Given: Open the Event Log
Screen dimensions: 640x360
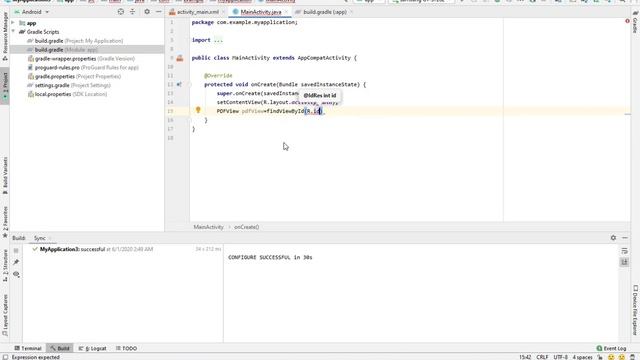Looking at the screenshot, I should [x=611, y=348].
